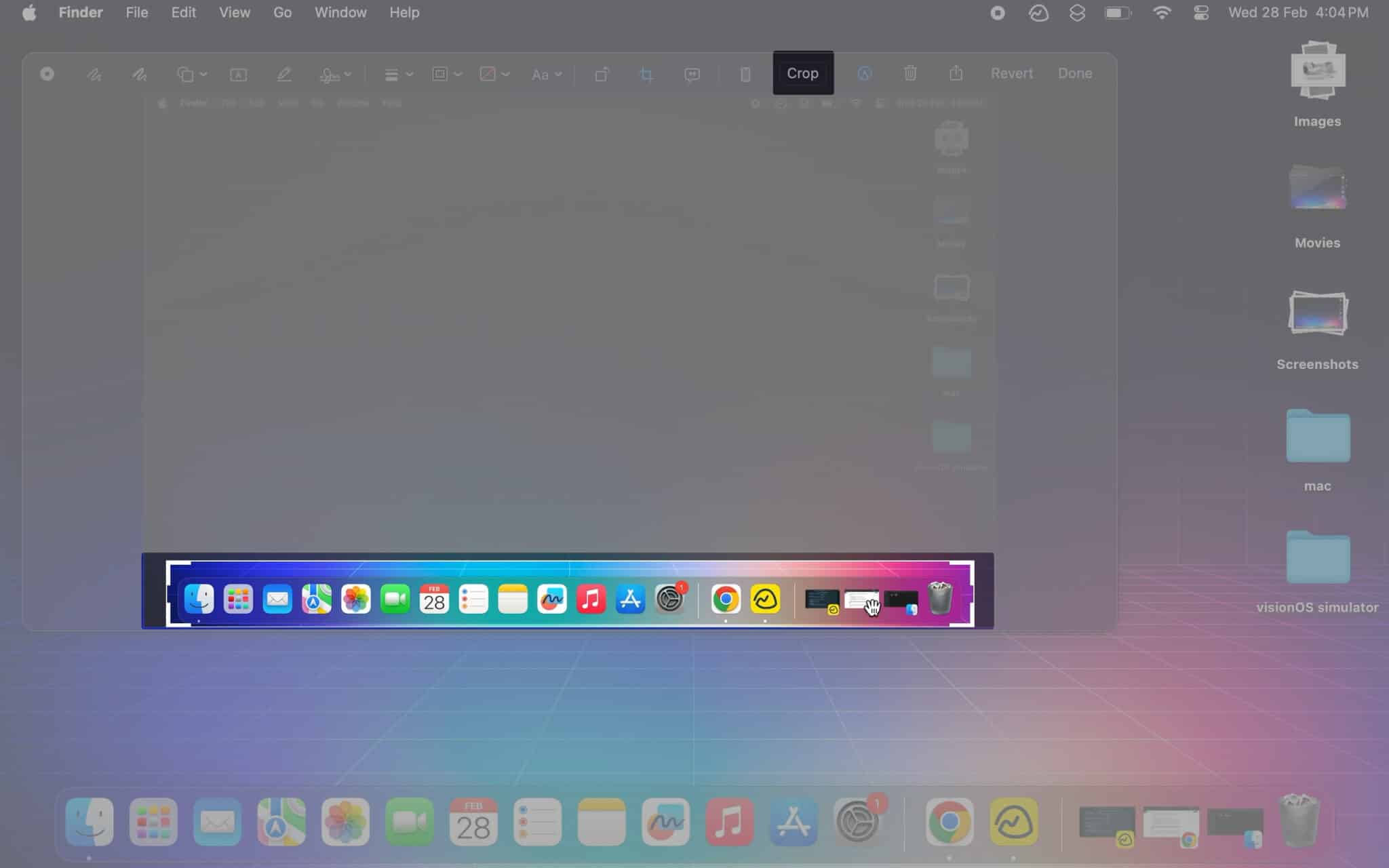Click the delete/trash tool icon

pyautogui.click(x=909, y=73)
